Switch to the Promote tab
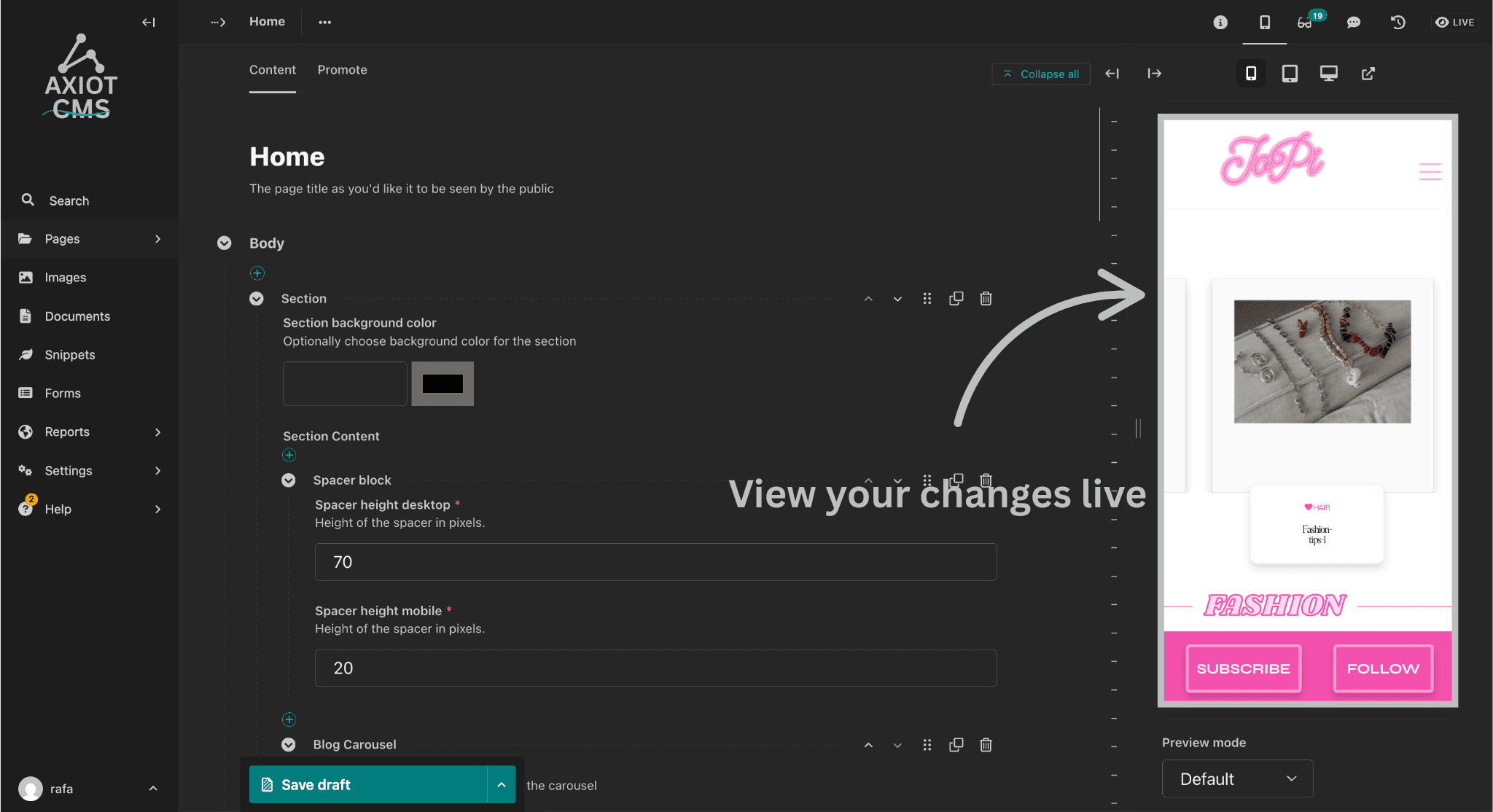Screen dimensions: 1493x812 (342, 69)
